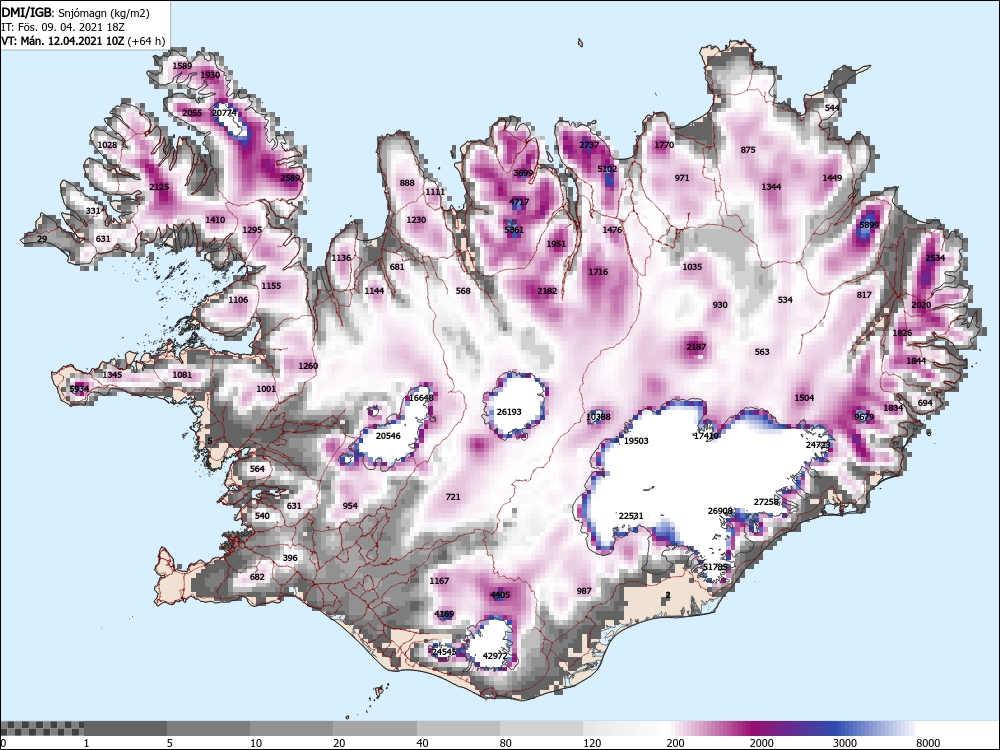Select the 1344 value in northeast
The image size is (1000, 750).
pyautogui.click(x=771, y=187)
